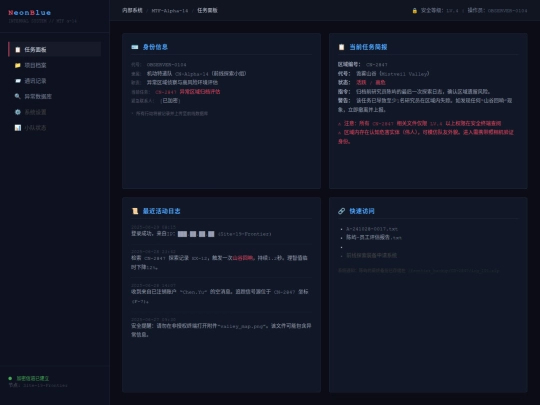Click the red 山谷回响 text in the log

243,258
